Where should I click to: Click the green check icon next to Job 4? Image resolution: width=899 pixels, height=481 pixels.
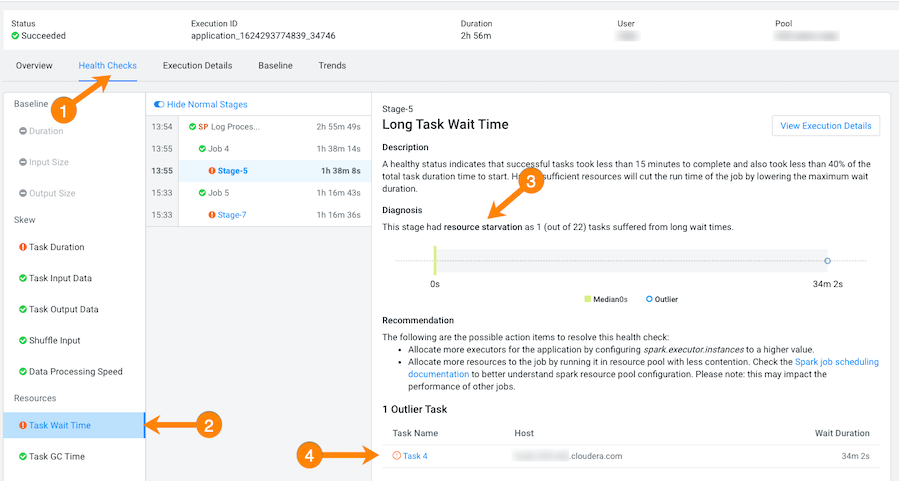[201, 148]
